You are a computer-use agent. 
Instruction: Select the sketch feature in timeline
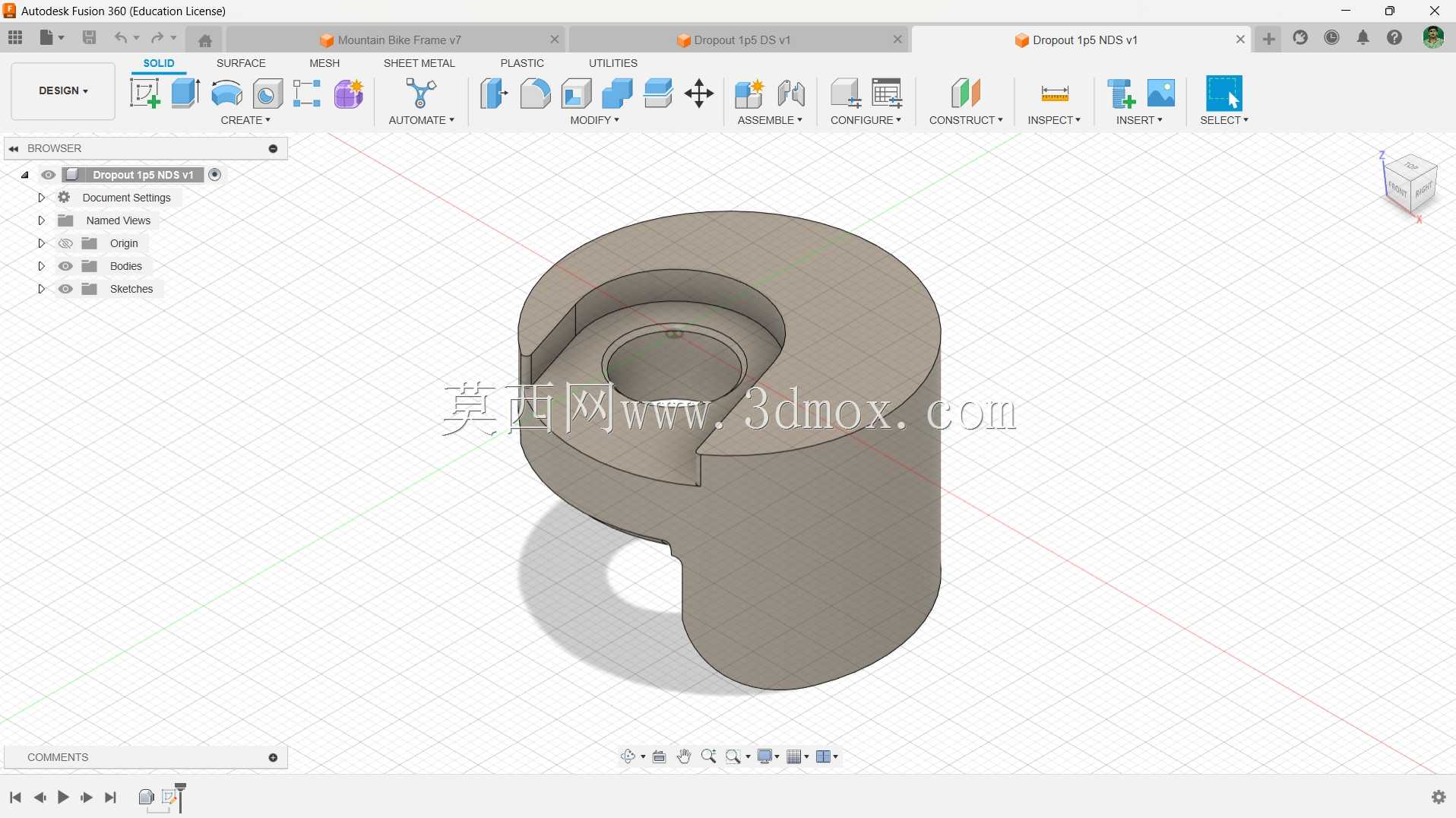[x=170, y=797]
